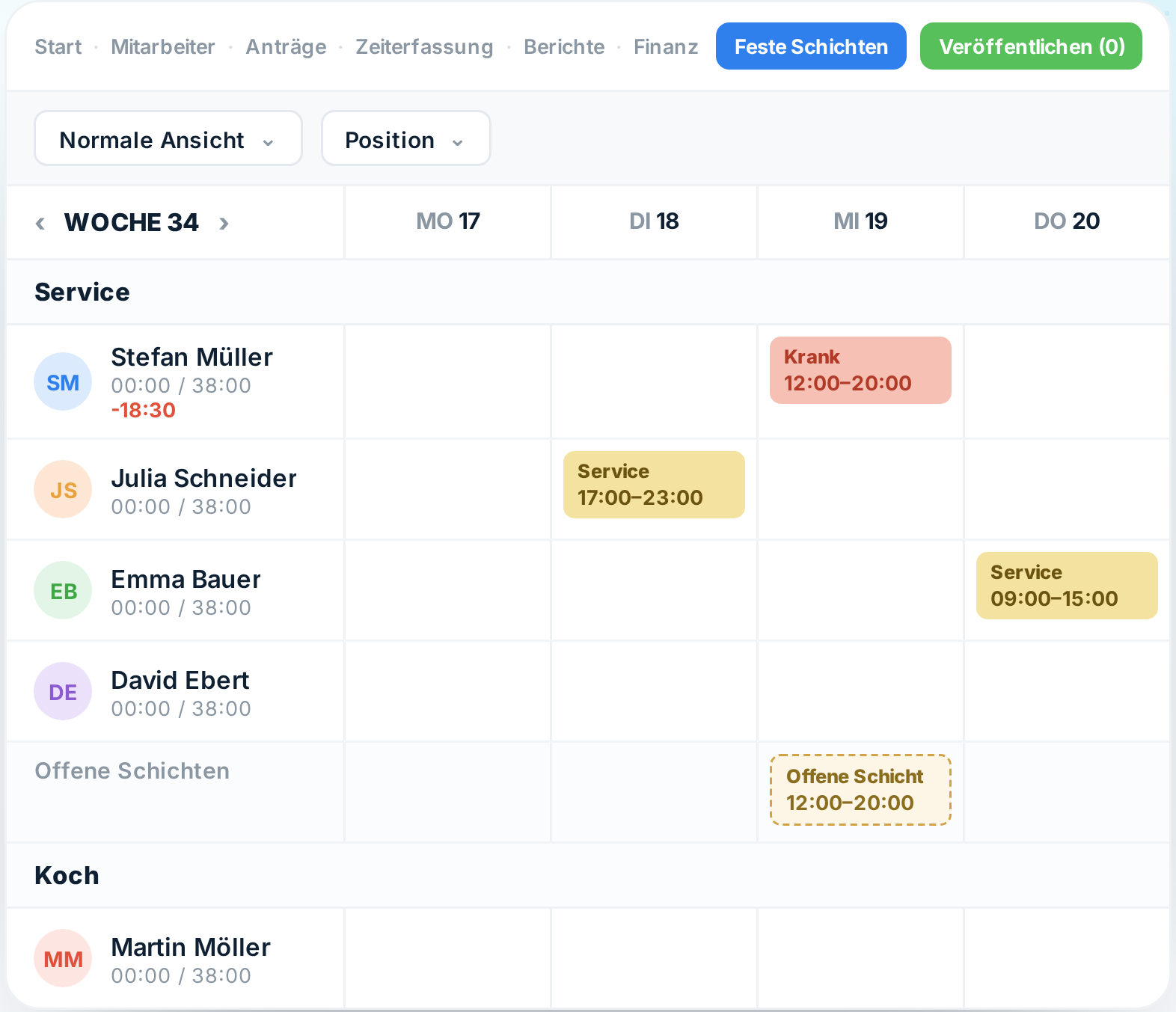Click the Feste Schichten button
The height and width of the screenshot is (1012, 1176).
[x=811, y=46]
